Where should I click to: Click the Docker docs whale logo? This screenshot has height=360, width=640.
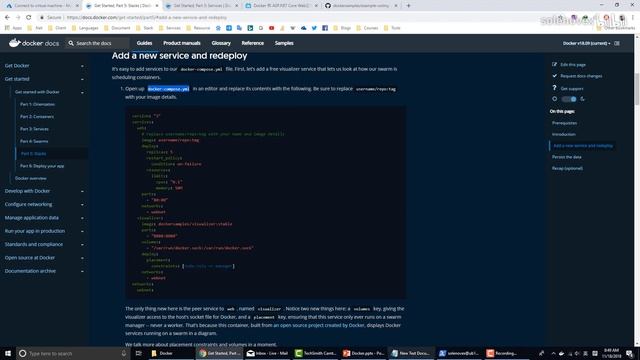pos(15,43)
